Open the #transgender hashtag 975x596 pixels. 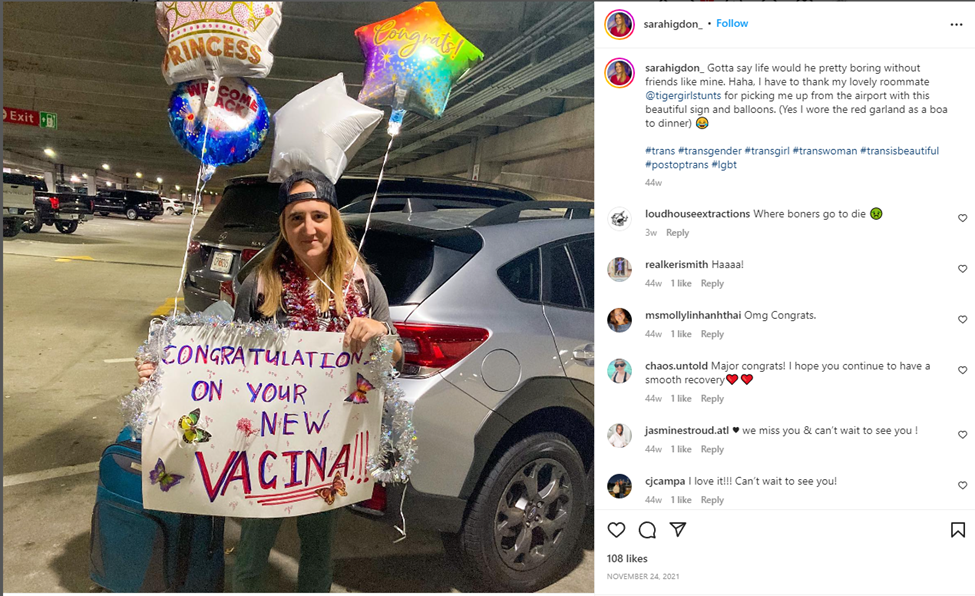[709, 151]
